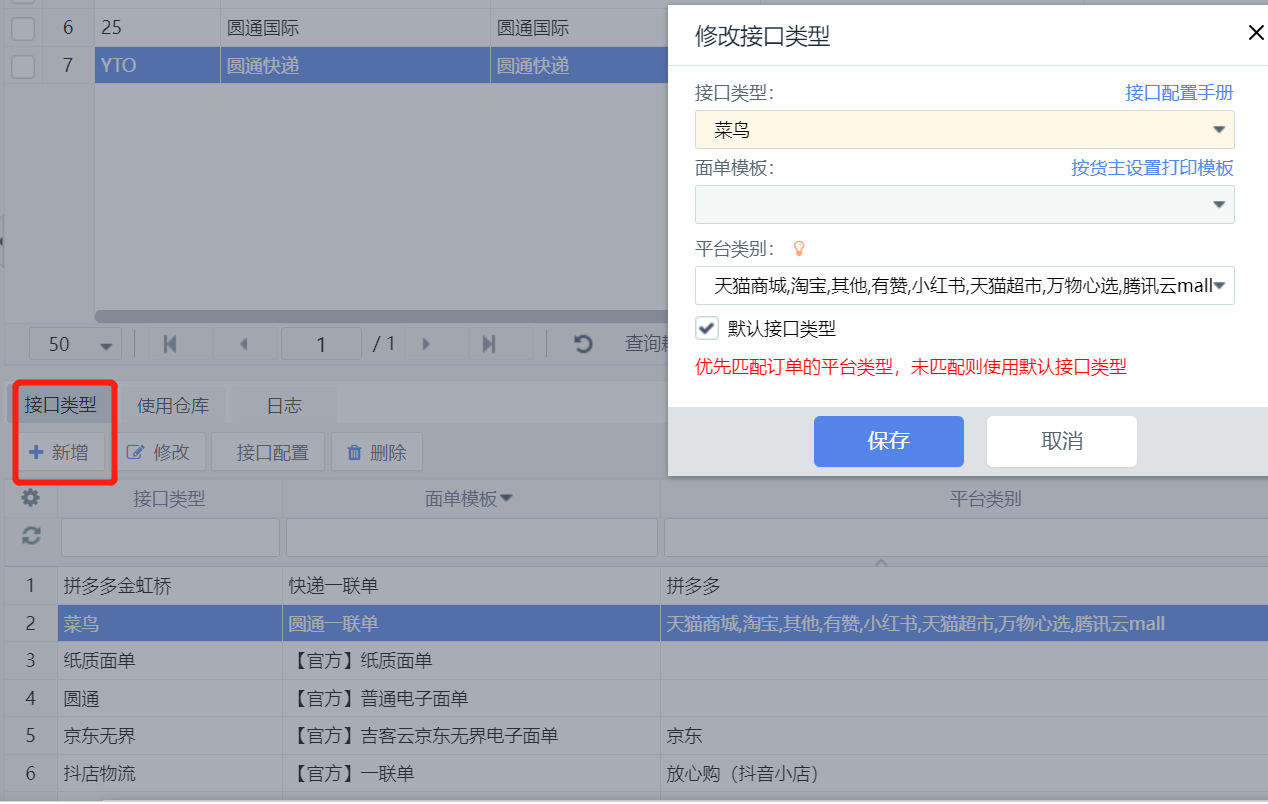Click the page number field
Screen dimensions: 1268x804
pyautogui.click(x=321, y=344)
